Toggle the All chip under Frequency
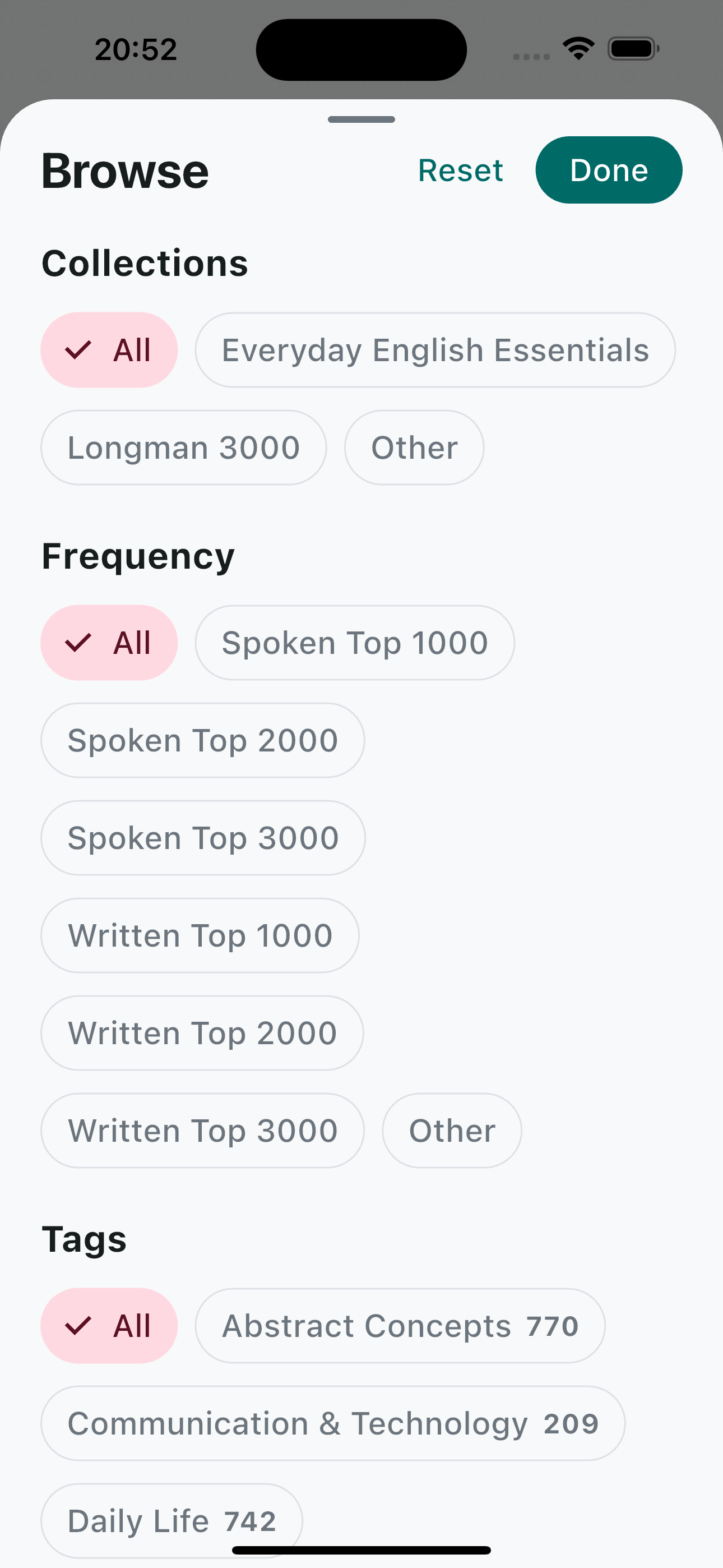723x1568 pixels. pyautogui.click(x=109, y=643)
